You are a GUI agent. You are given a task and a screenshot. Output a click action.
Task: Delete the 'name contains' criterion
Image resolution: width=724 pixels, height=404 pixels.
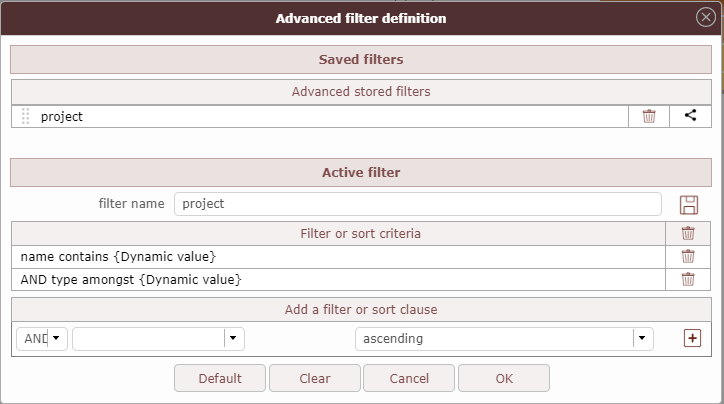pyautogui.click(x=688, y=257)
